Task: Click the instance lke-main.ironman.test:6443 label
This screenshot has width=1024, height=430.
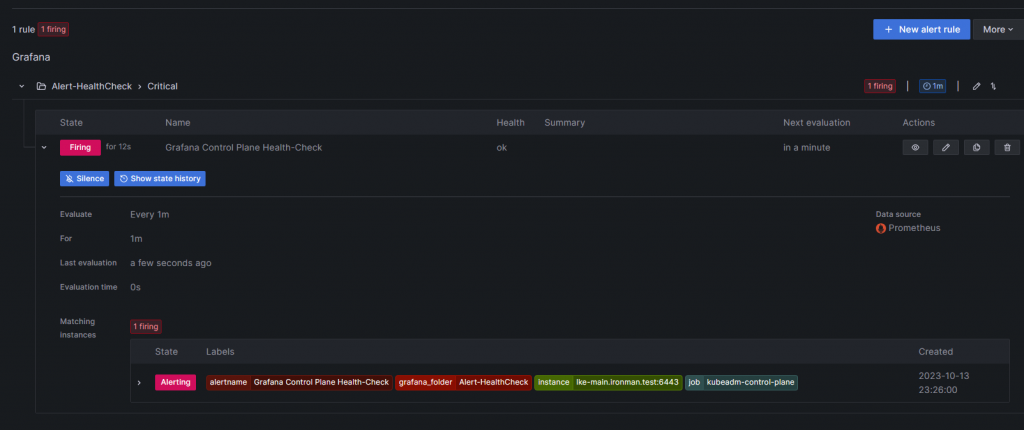Action: click(x=608, y=382)
